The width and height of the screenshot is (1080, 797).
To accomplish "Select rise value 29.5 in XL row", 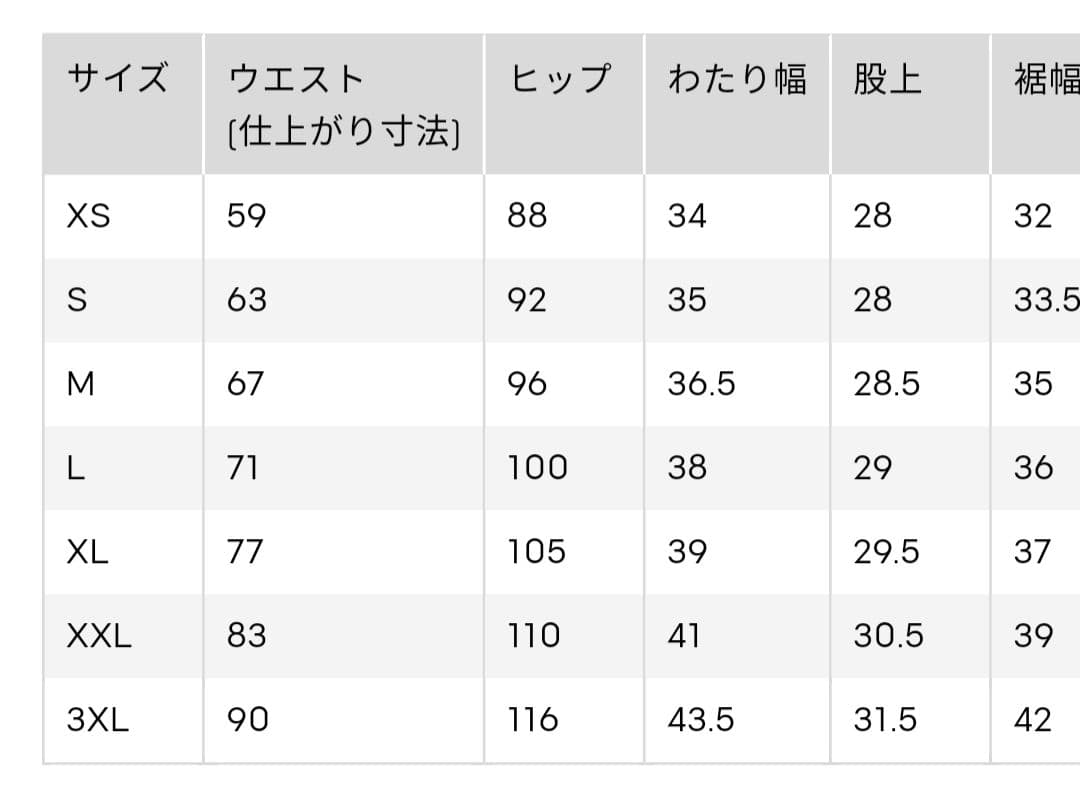I will pos(886,552).
